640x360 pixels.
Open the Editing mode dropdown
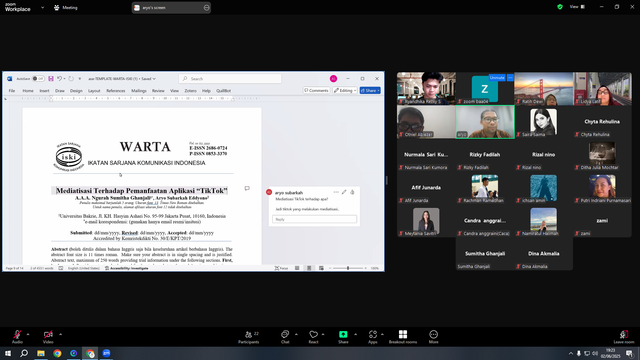[x=345, y=90]
